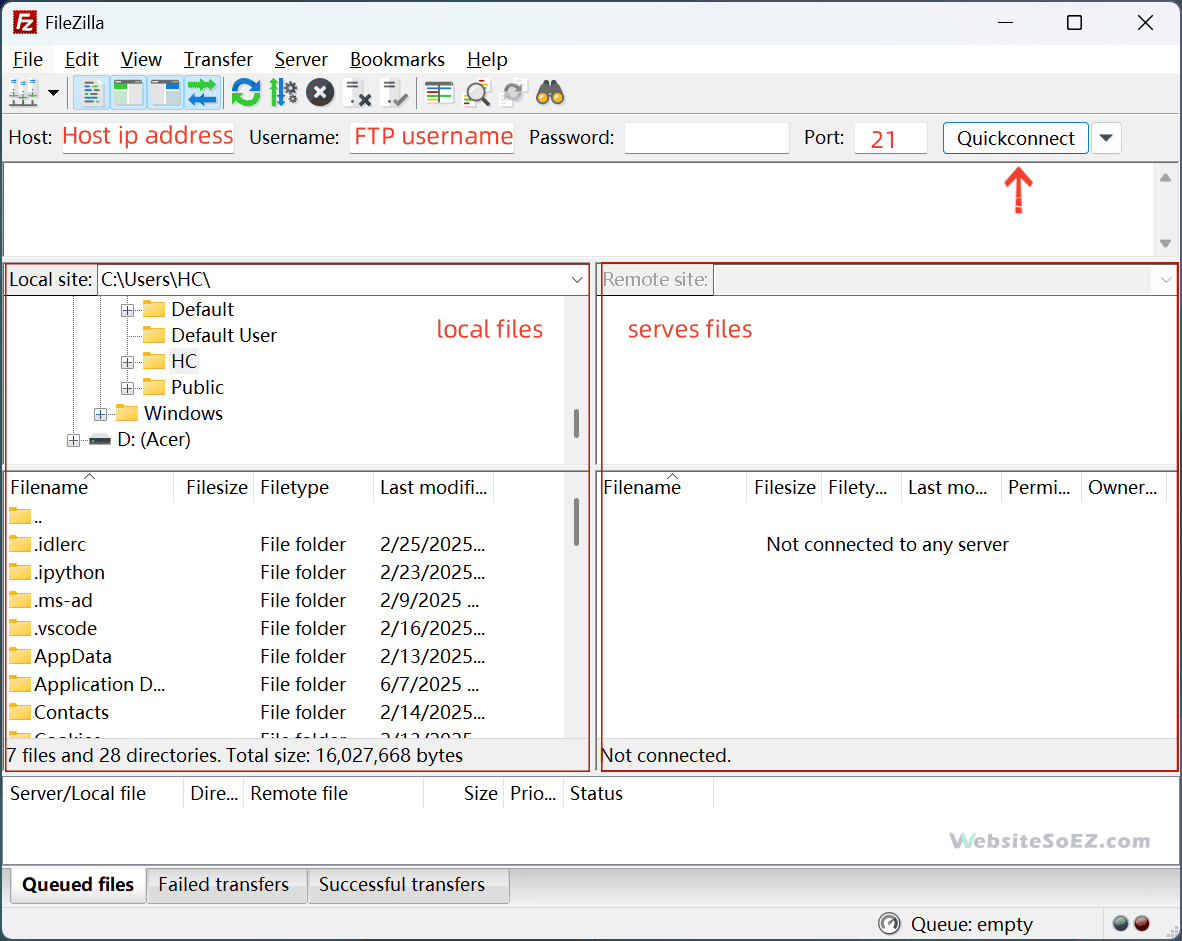Toggle local directory tree display
The height and width of the screenshot is (941, 1182).
pos(128,93)
